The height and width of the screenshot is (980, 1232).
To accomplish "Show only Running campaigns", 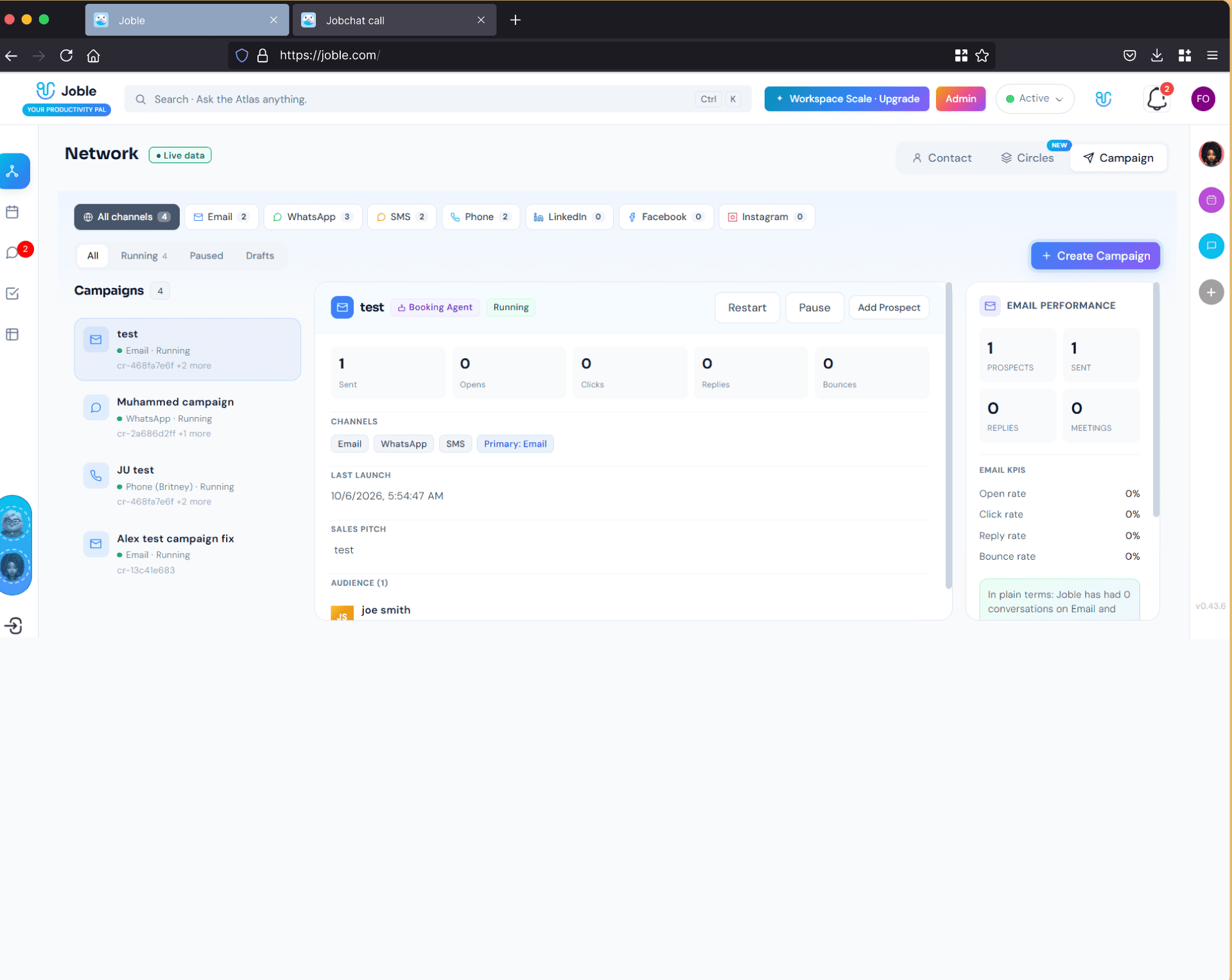I will pyautogui.click(x=144, y=255).
